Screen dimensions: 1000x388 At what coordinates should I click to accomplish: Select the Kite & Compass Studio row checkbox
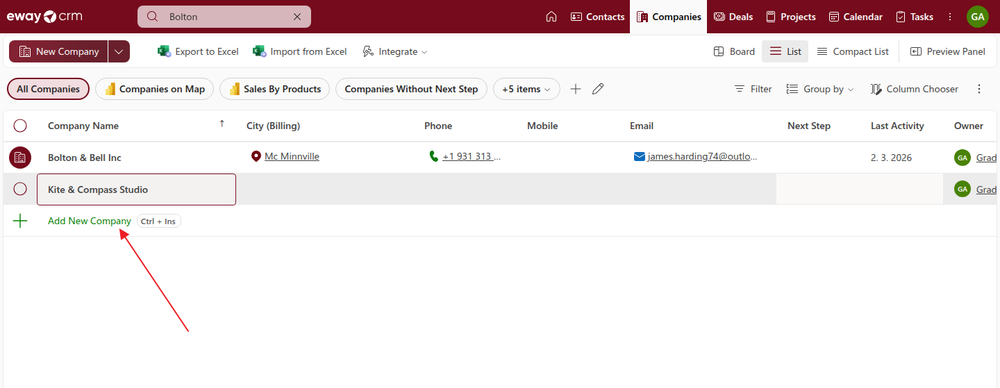20,189
